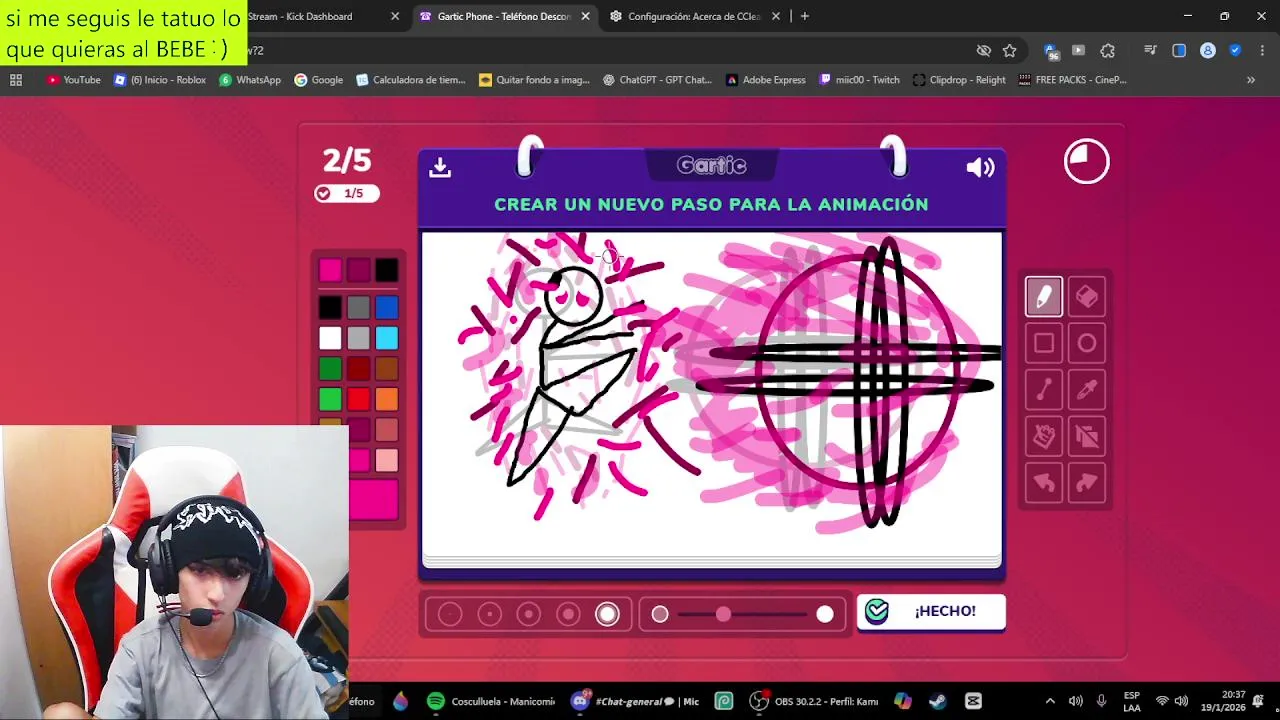
Task: Open the ChatGPT bookmark
Action: click(657, 80)
